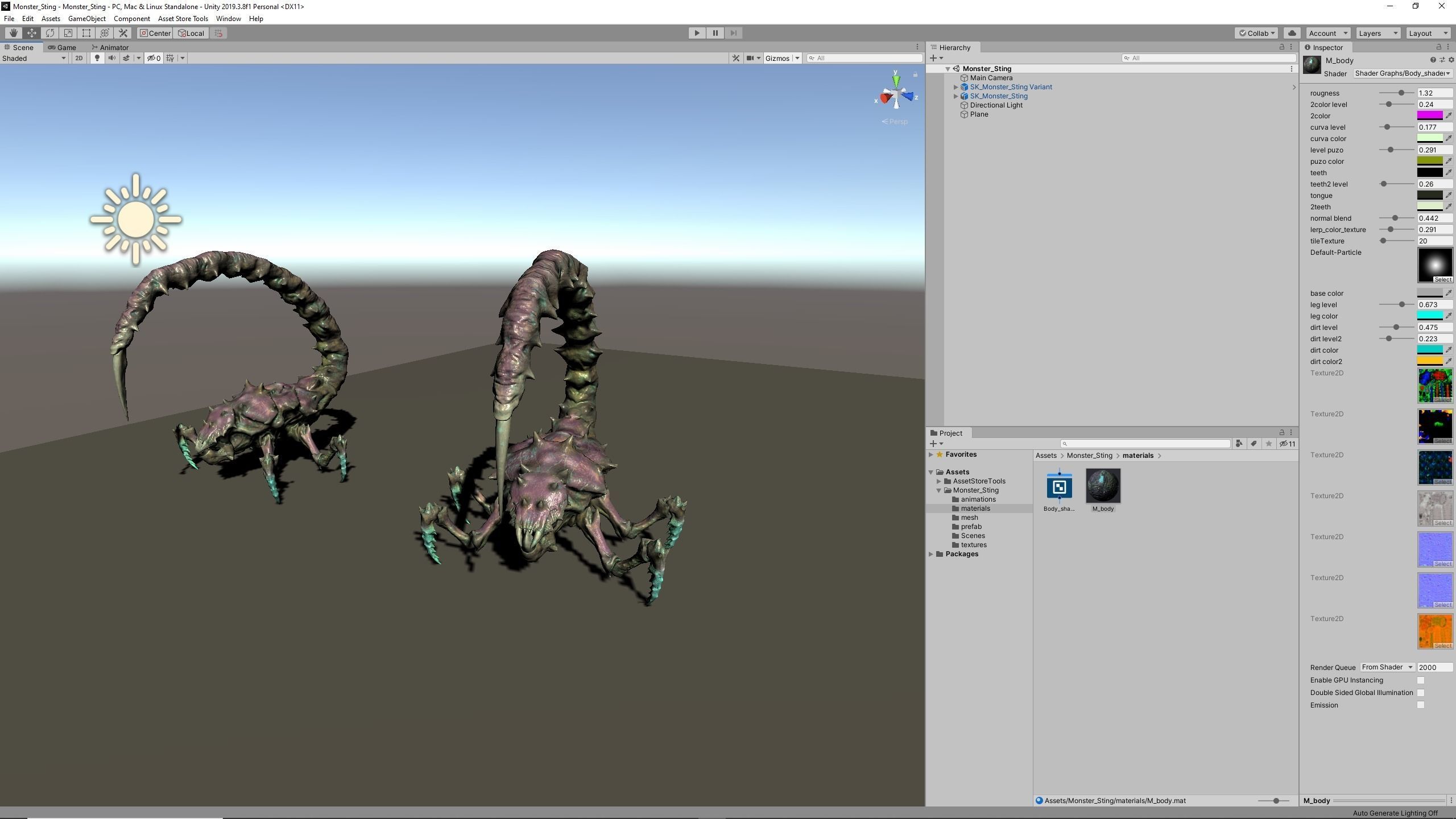Select the Rotate tool
The image size is (1456, 819).
coord(50,33)
